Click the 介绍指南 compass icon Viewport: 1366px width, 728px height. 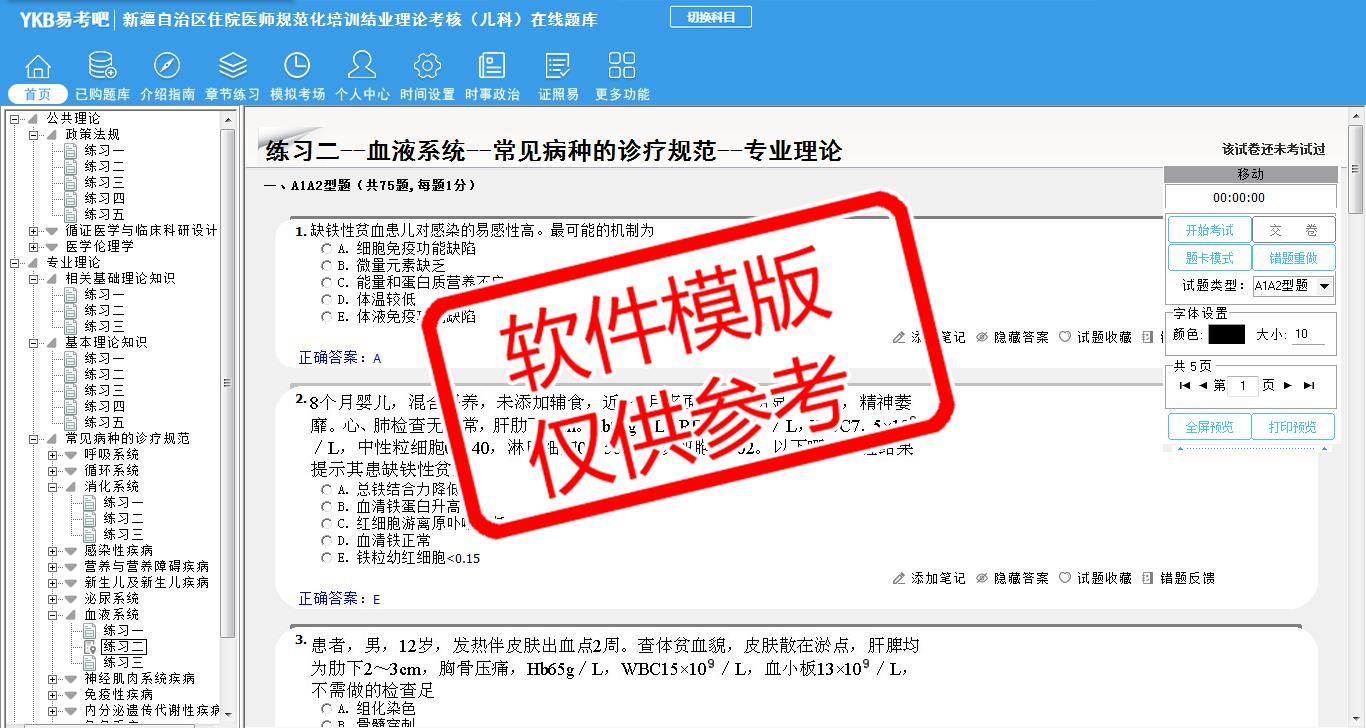pyautogui.click(x=167, y=67)
